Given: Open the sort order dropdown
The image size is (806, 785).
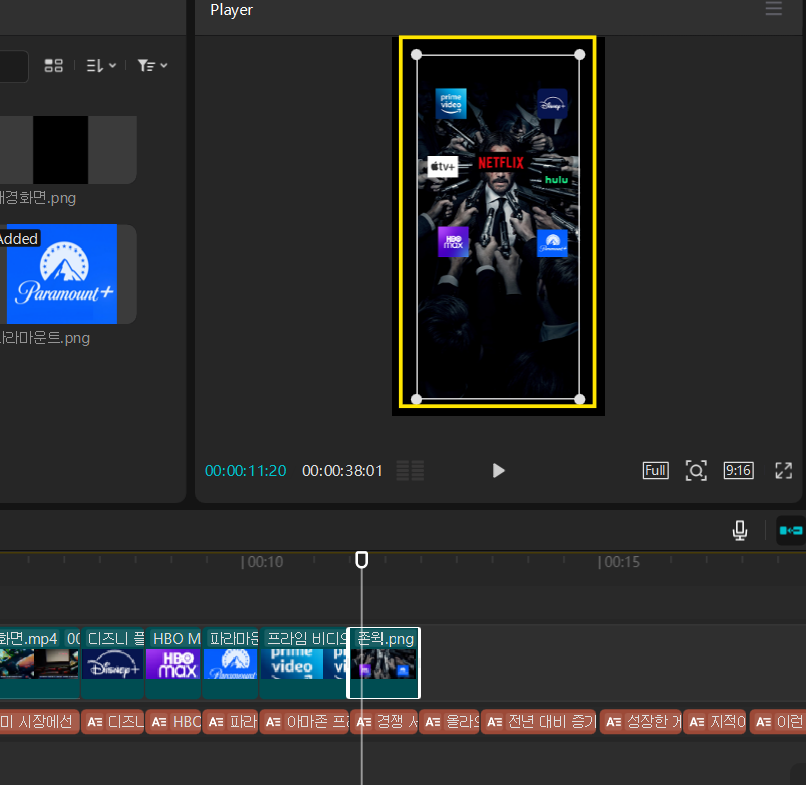Looking at the screenshot, I should 101,65.
